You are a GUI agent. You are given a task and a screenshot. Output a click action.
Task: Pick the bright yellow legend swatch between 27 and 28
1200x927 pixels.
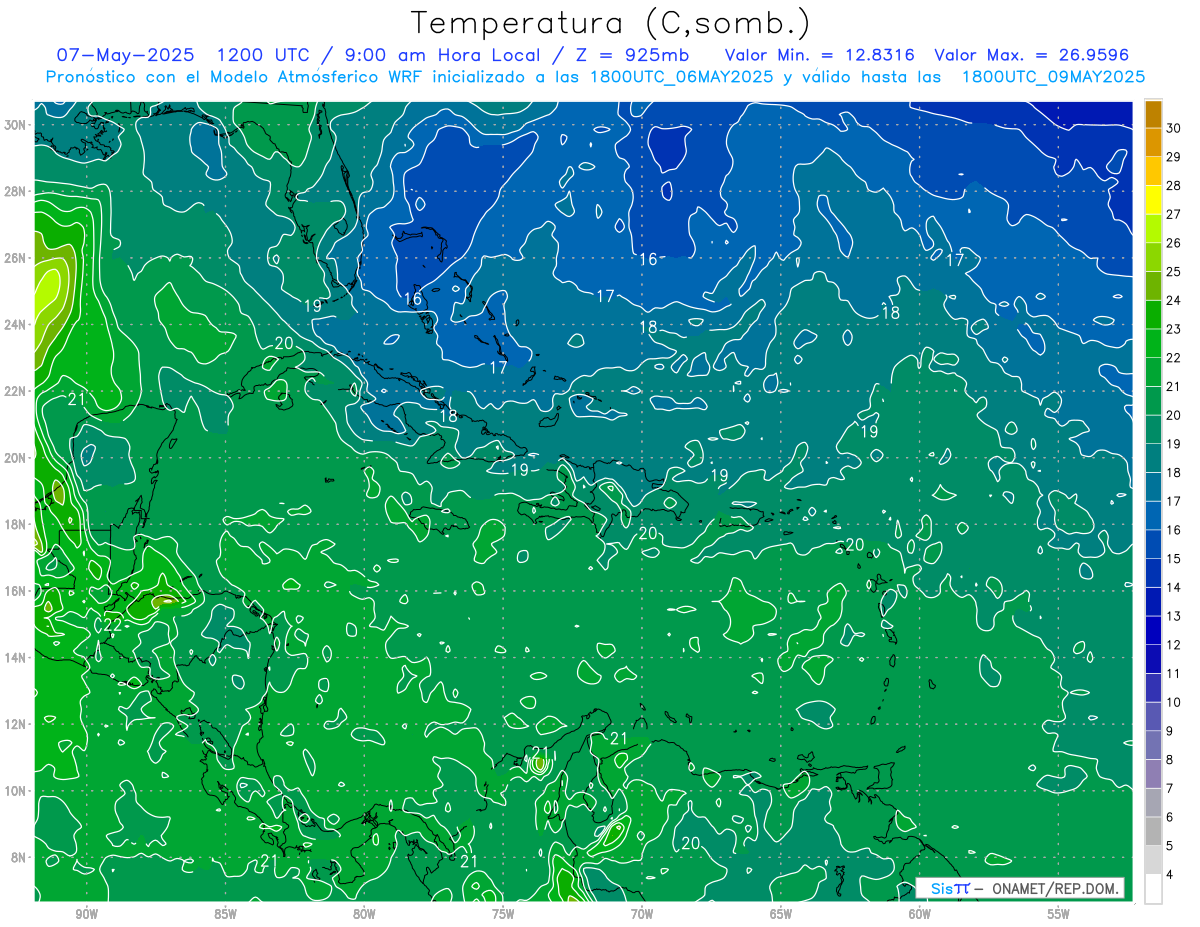click(x=1153, y=199)
